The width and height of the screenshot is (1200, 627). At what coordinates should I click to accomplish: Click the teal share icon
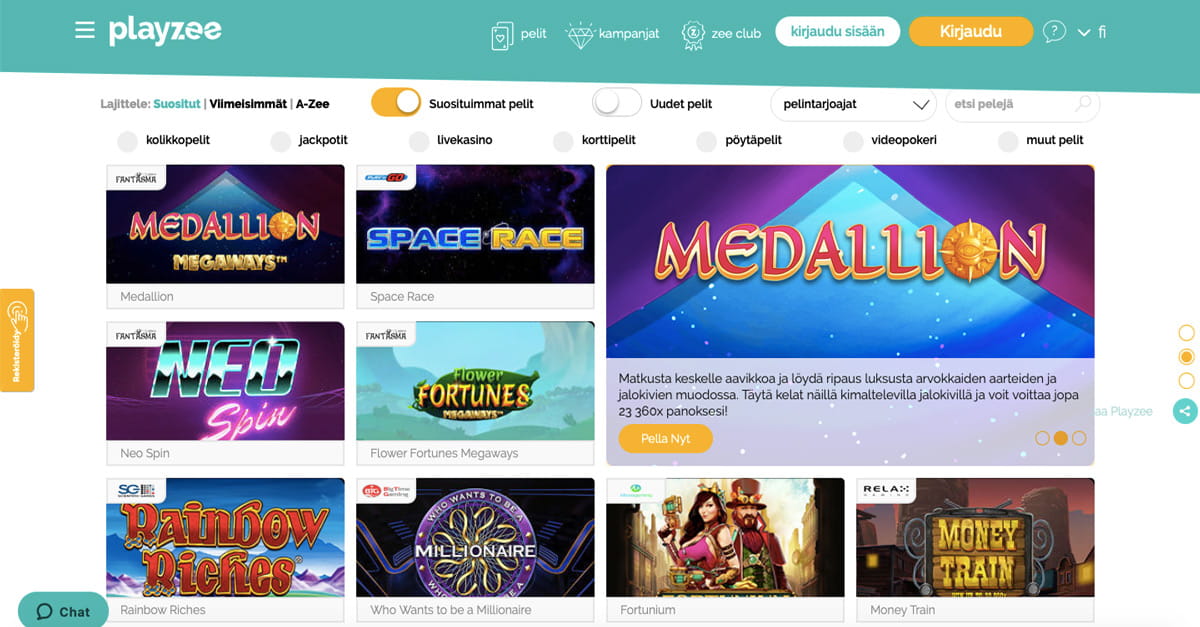click(x=1185, y=410)
